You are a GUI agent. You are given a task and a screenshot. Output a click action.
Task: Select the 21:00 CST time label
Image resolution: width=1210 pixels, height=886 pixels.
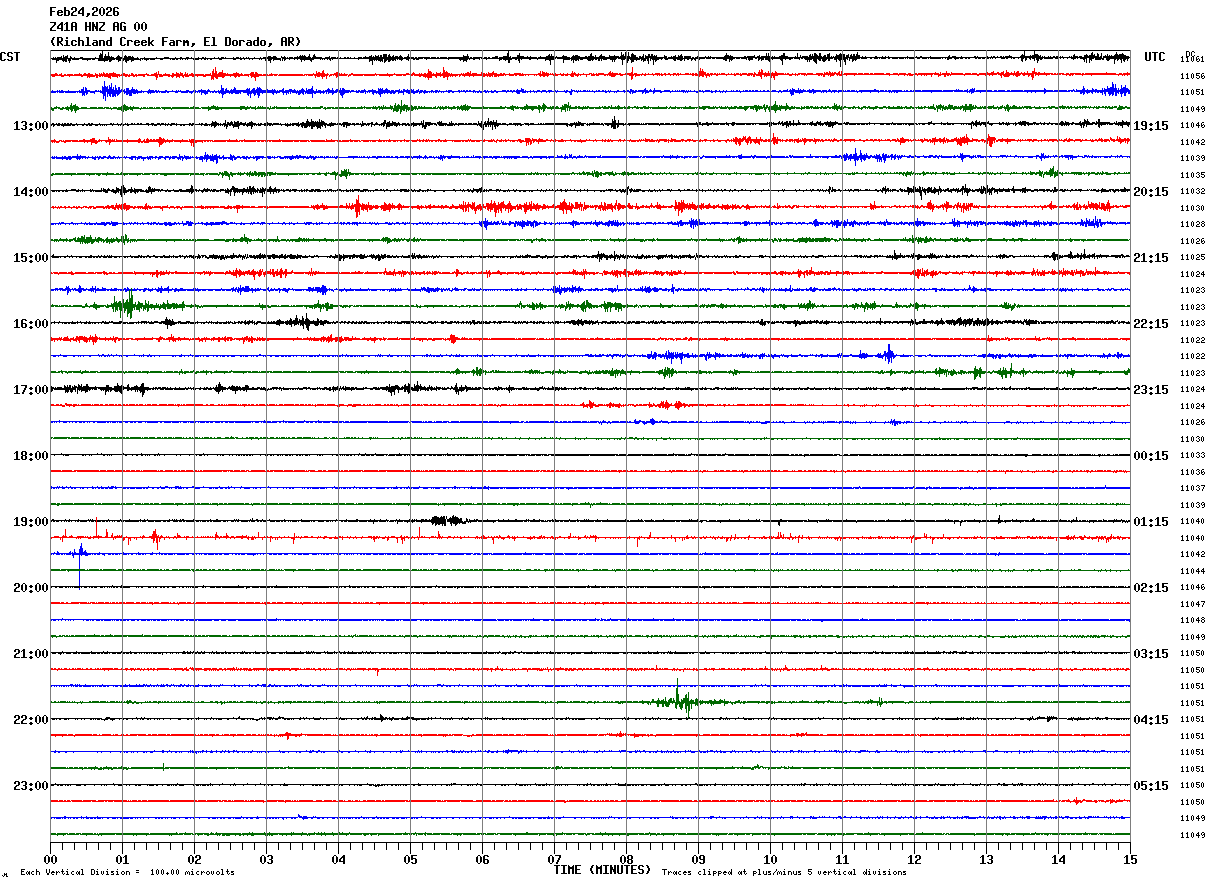(31, 654)
